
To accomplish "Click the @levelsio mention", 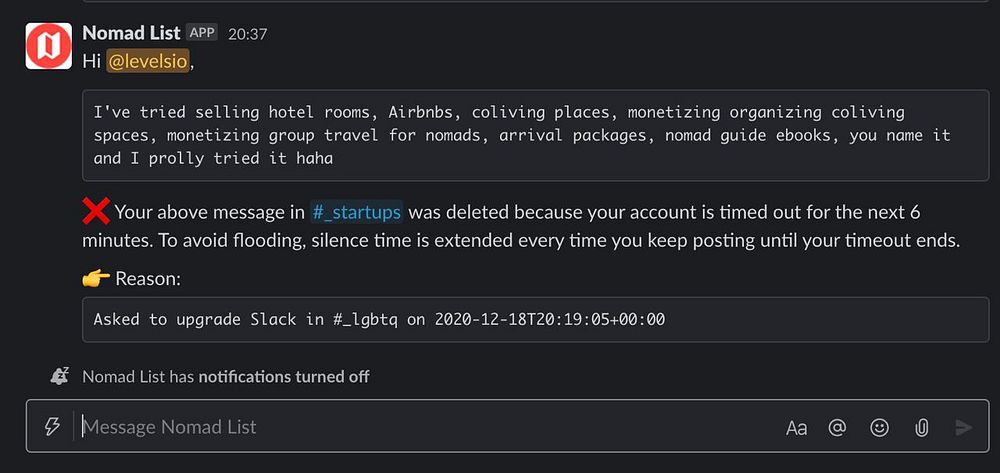I will [147, 61].
